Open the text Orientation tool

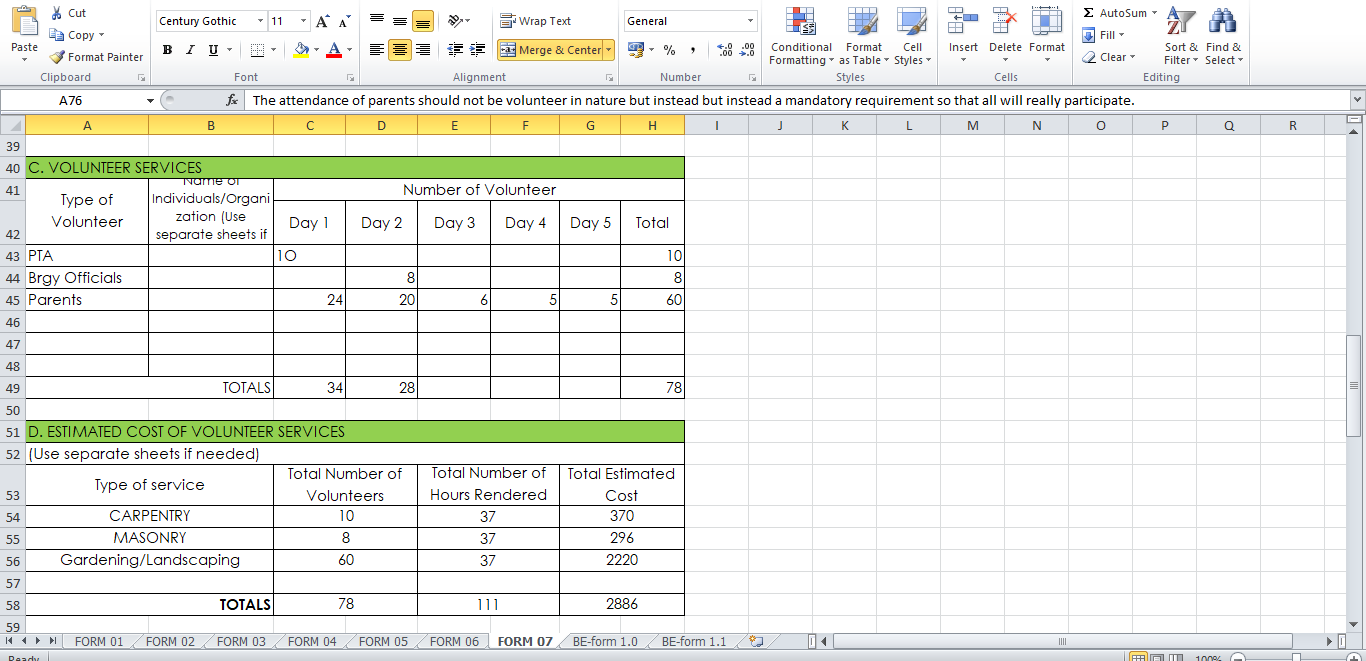pyautogui.click(x=458, y=21)
